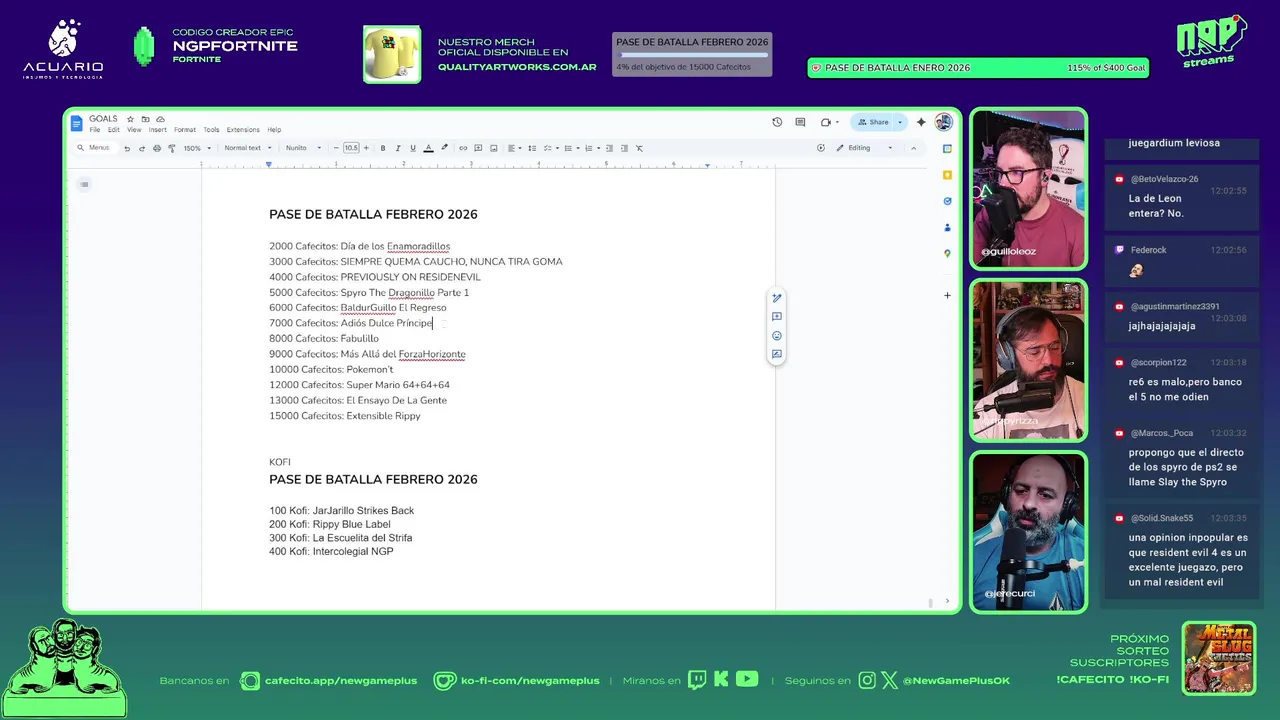The image size is (1280, 720).
Task: Click the Share button
Action: (x=873, y=122)
